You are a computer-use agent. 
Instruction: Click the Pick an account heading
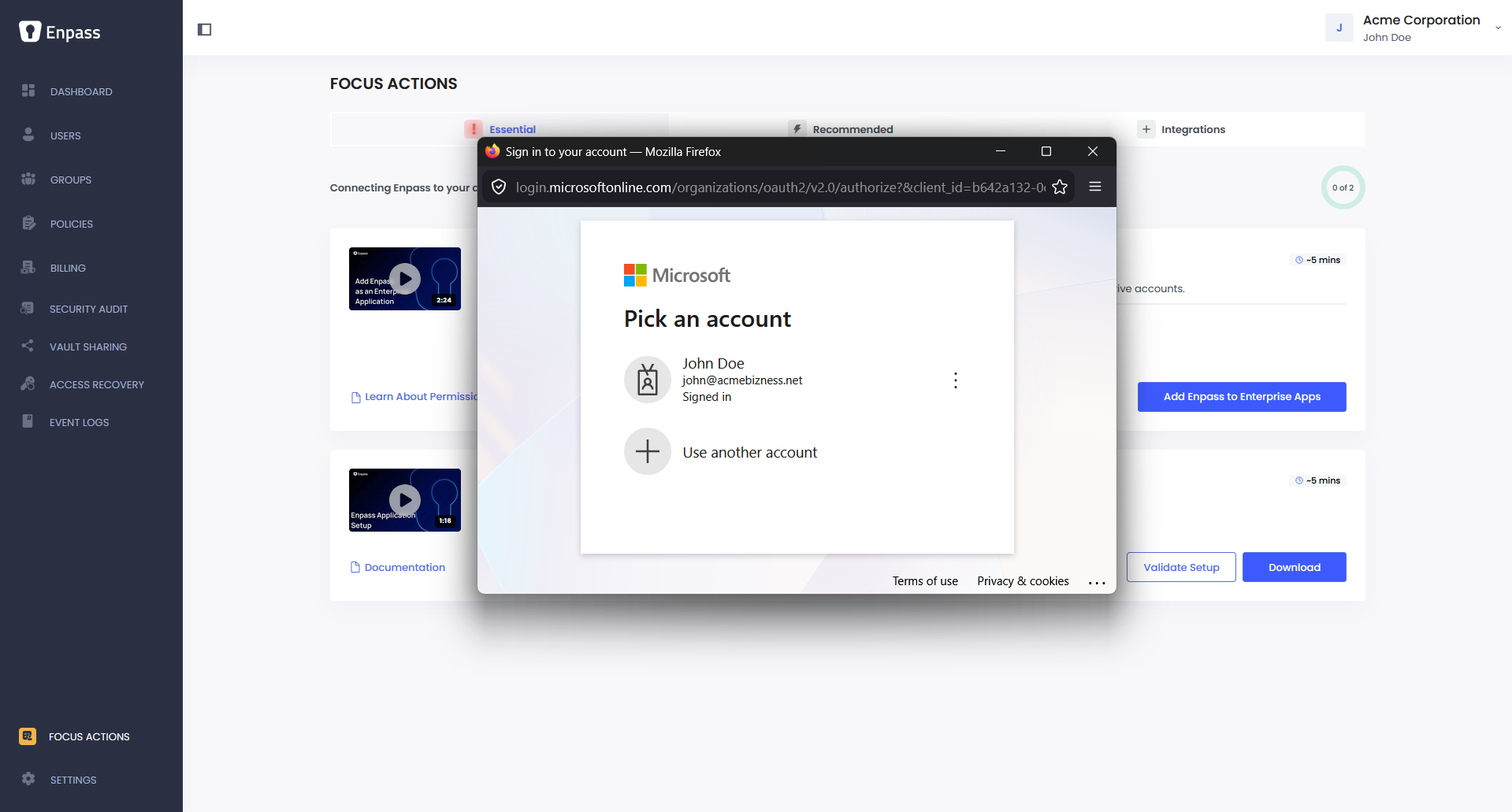[708, 319]
